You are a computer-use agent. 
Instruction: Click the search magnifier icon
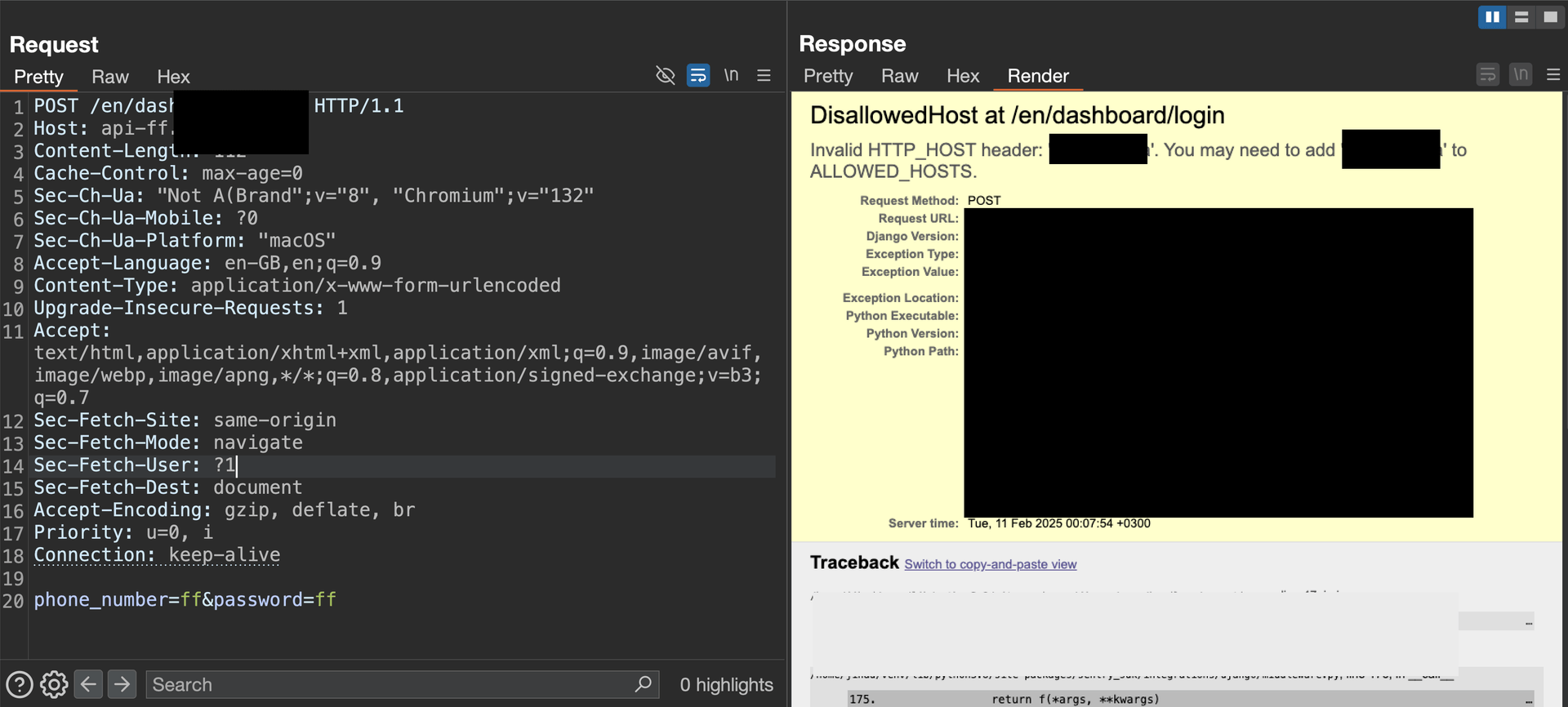click(x=643, y=684)
